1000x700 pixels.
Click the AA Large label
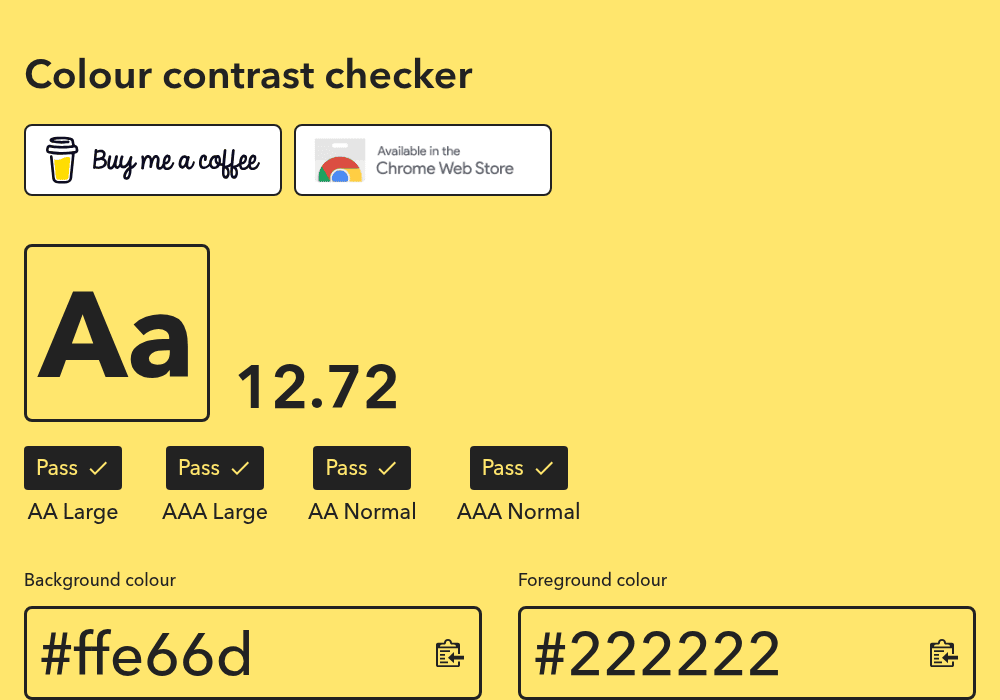(73, 512)
